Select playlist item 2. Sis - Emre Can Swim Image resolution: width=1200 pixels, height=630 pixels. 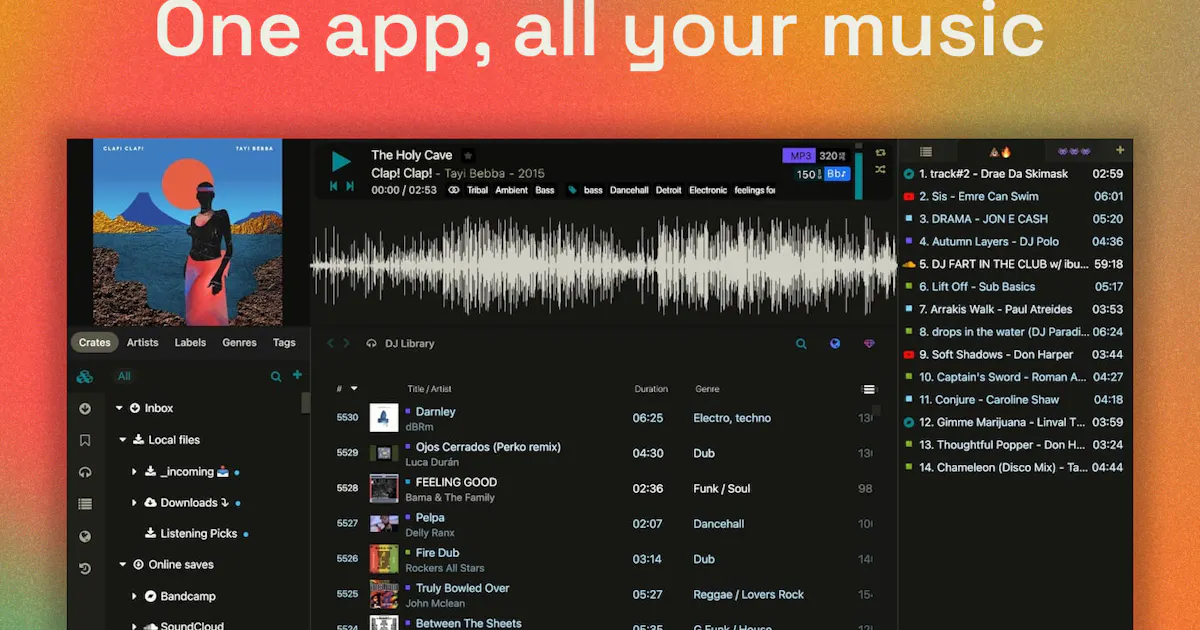point(1014,196)
